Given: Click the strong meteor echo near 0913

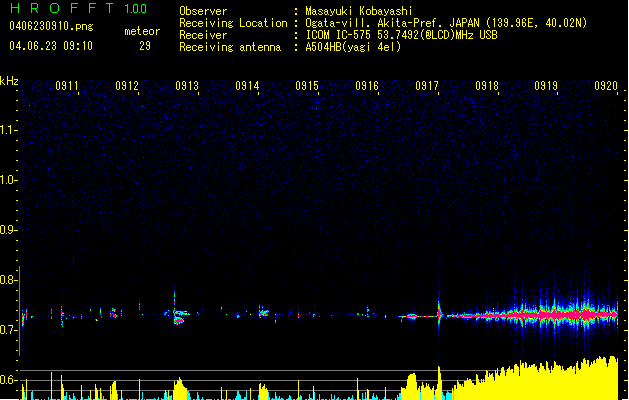Looking at the screenshot, I should pos(180,316).
